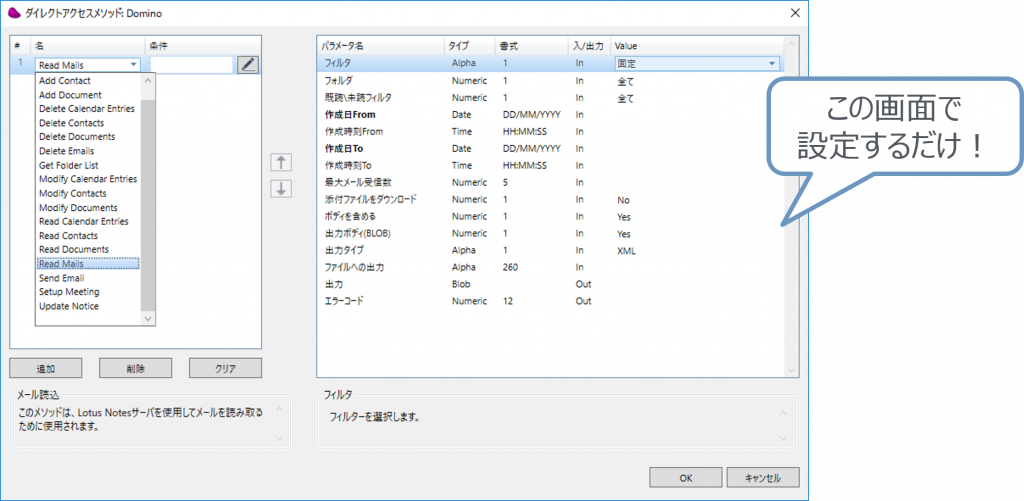Select Send Email from the method list
Image resolution: width=1024 pixels, height=501 pixels.
pyautogui.click(x=61, y=278)
